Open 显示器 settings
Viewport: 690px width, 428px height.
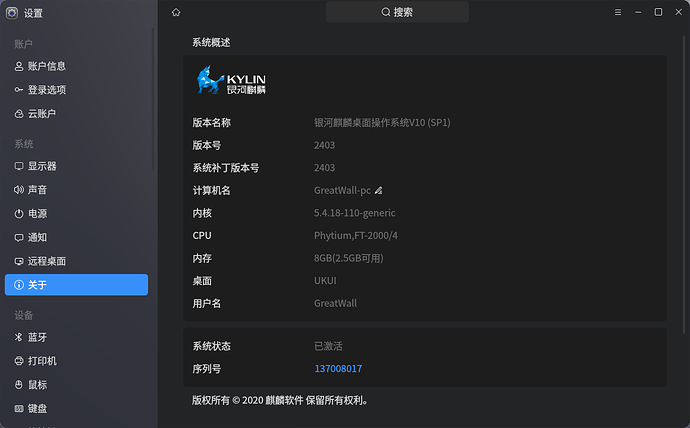click(x=76, y=166)
